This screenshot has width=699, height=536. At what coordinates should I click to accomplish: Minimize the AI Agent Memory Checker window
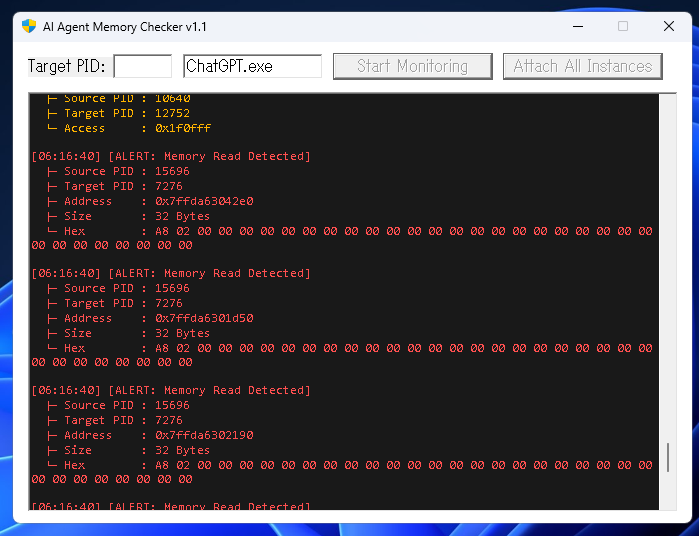[578, 26]
